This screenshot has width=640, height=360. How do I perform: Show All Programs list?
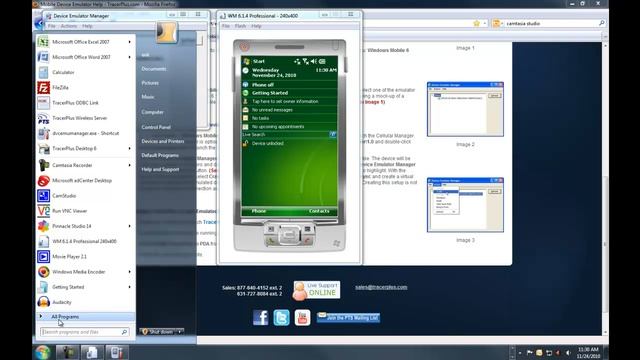point(86,317)
